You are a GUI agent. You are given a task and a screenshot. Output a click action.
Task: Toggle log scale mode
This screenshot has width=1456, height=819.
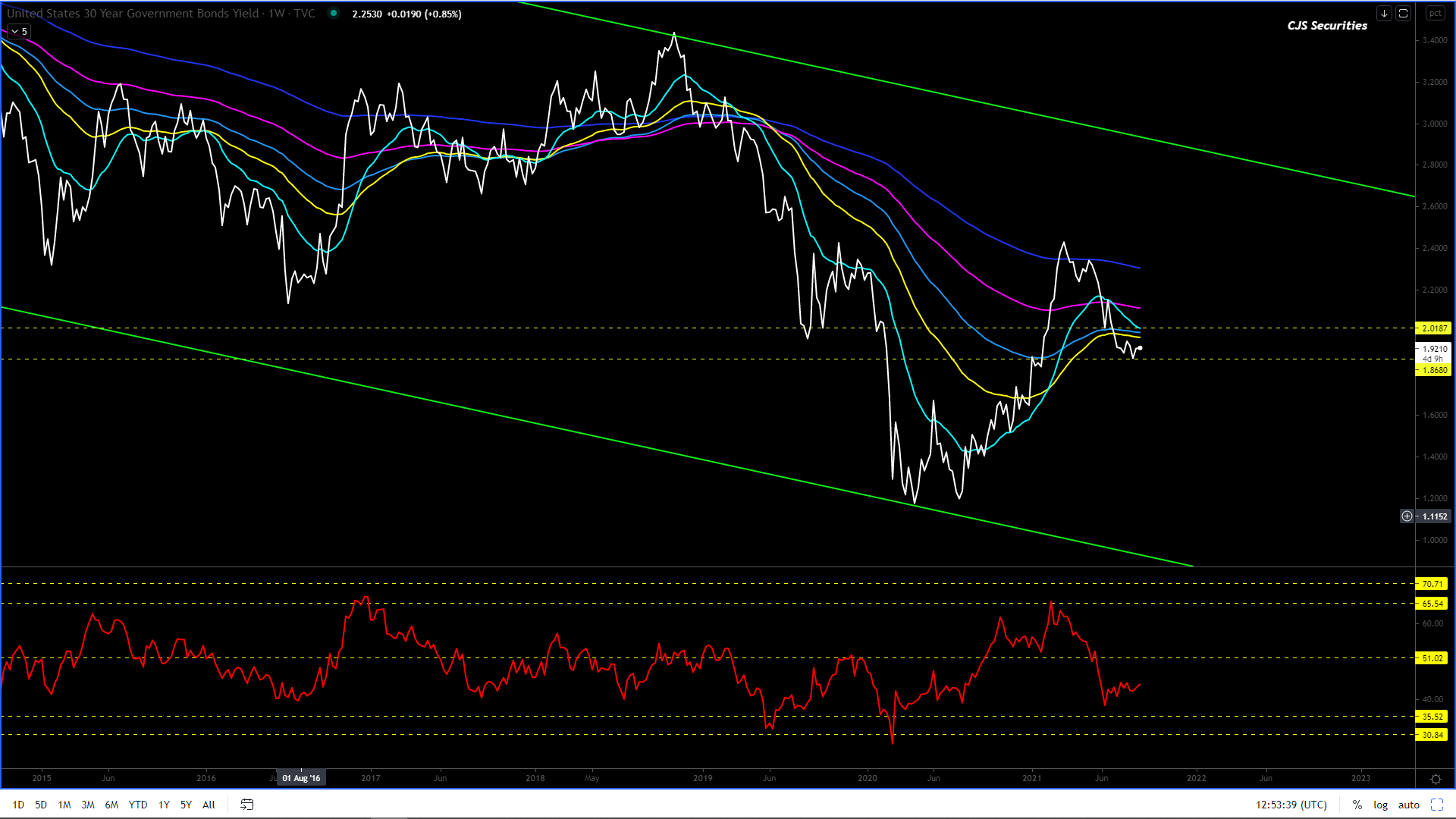[x=1380, y=805]
